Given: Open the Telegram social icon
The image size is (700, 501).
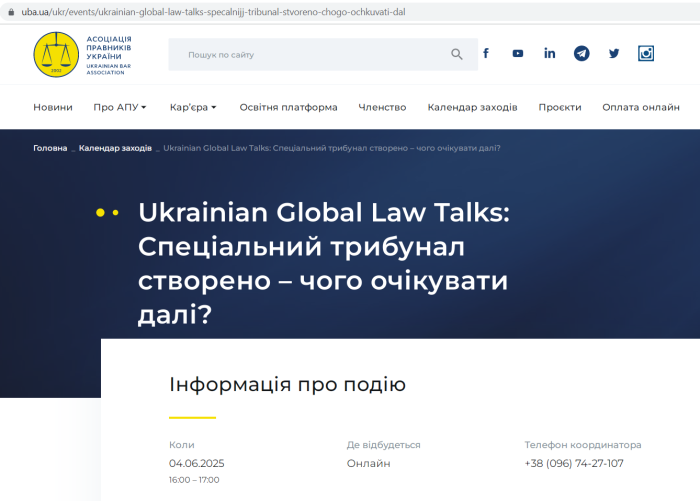Looking at the screenshot, I should click(581, 54).
